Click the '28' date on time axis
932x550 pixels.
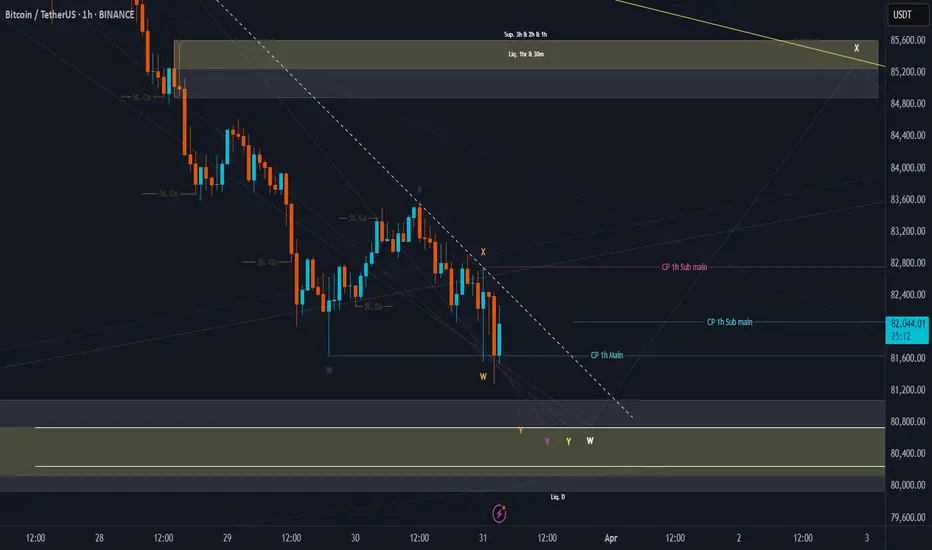(99, 538)
